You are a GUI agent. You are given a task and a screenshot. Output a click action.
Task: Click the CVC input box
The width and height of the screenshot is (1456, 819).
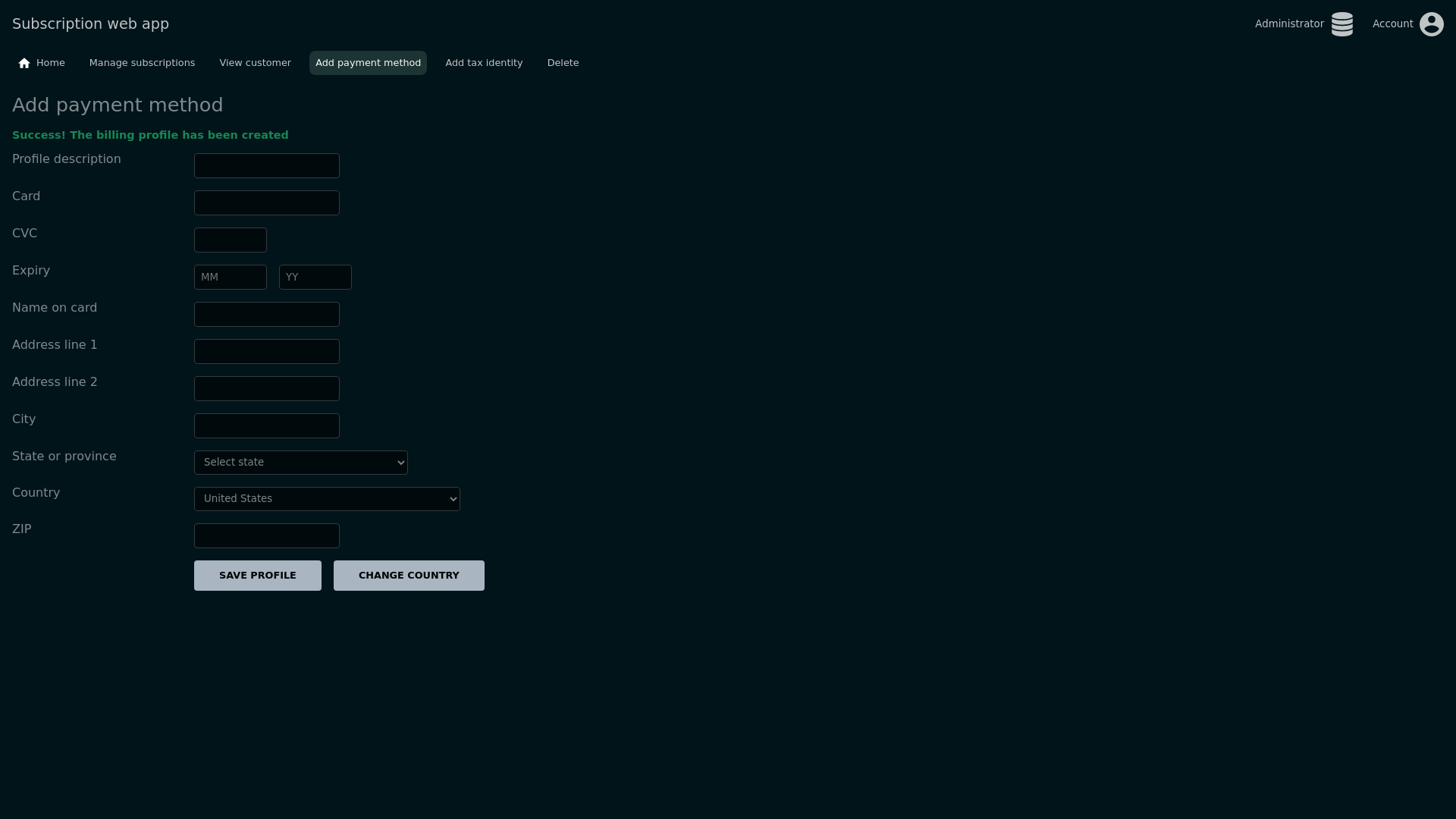pos(230,240)
